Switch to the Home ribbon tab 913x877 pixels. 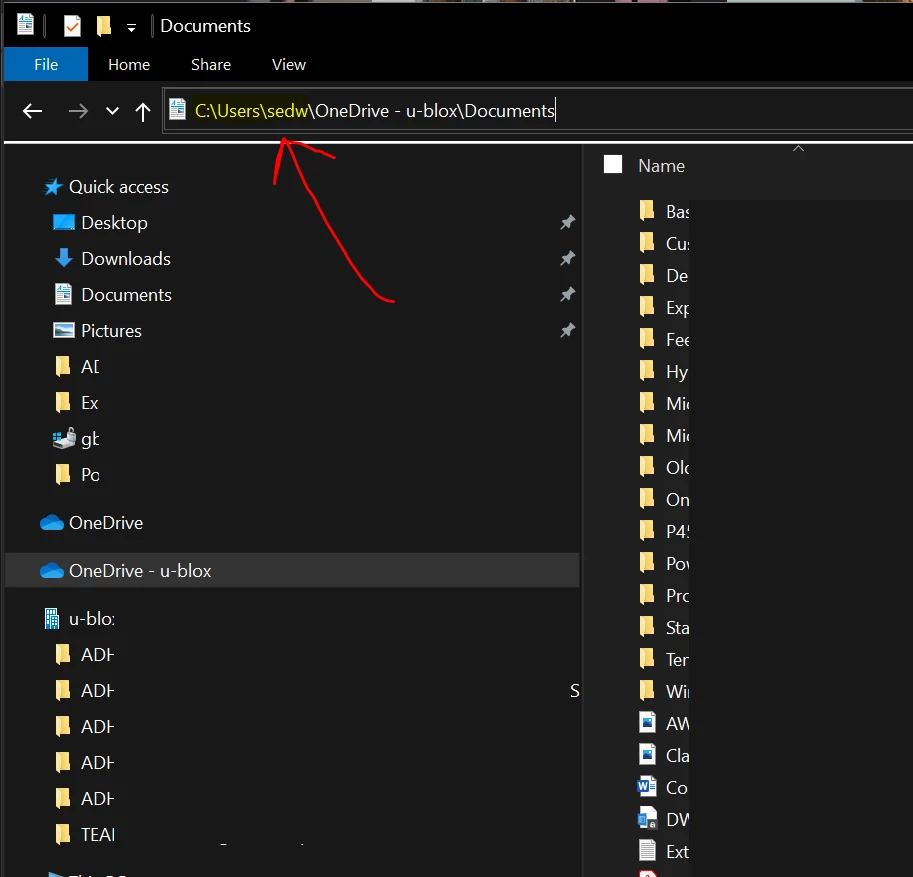click(129, 64)
